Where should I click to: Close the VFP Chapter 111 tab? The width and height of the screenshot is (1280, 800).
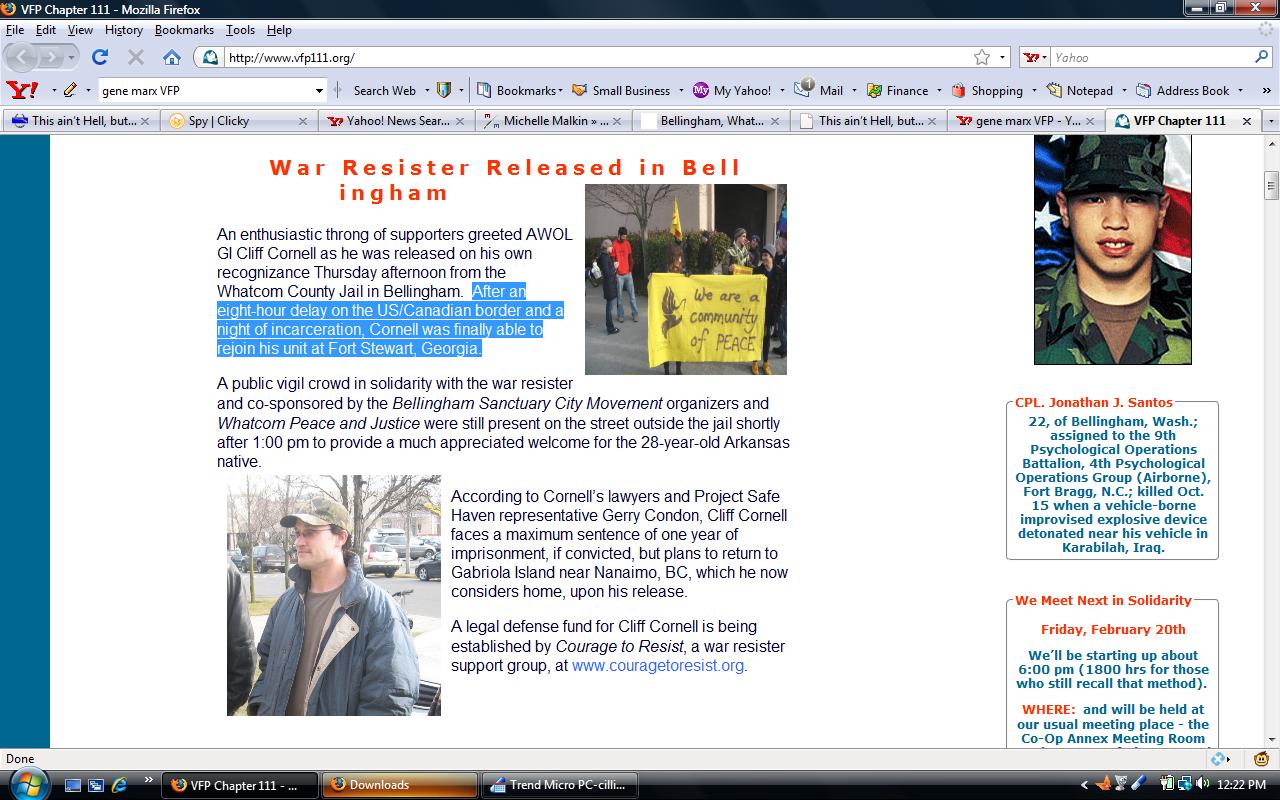1246,121
